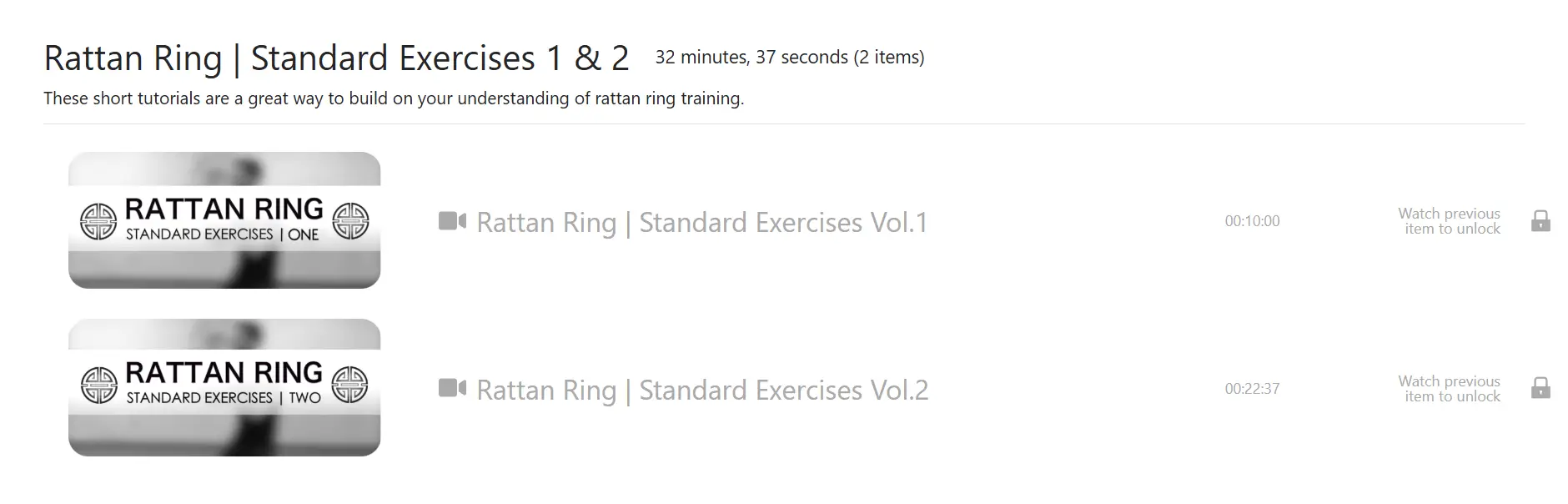This screenshot has height=504, width=1568.
Task: Click "Watch previous item to unlock" for Vol.2
Action: (1449, 389)
